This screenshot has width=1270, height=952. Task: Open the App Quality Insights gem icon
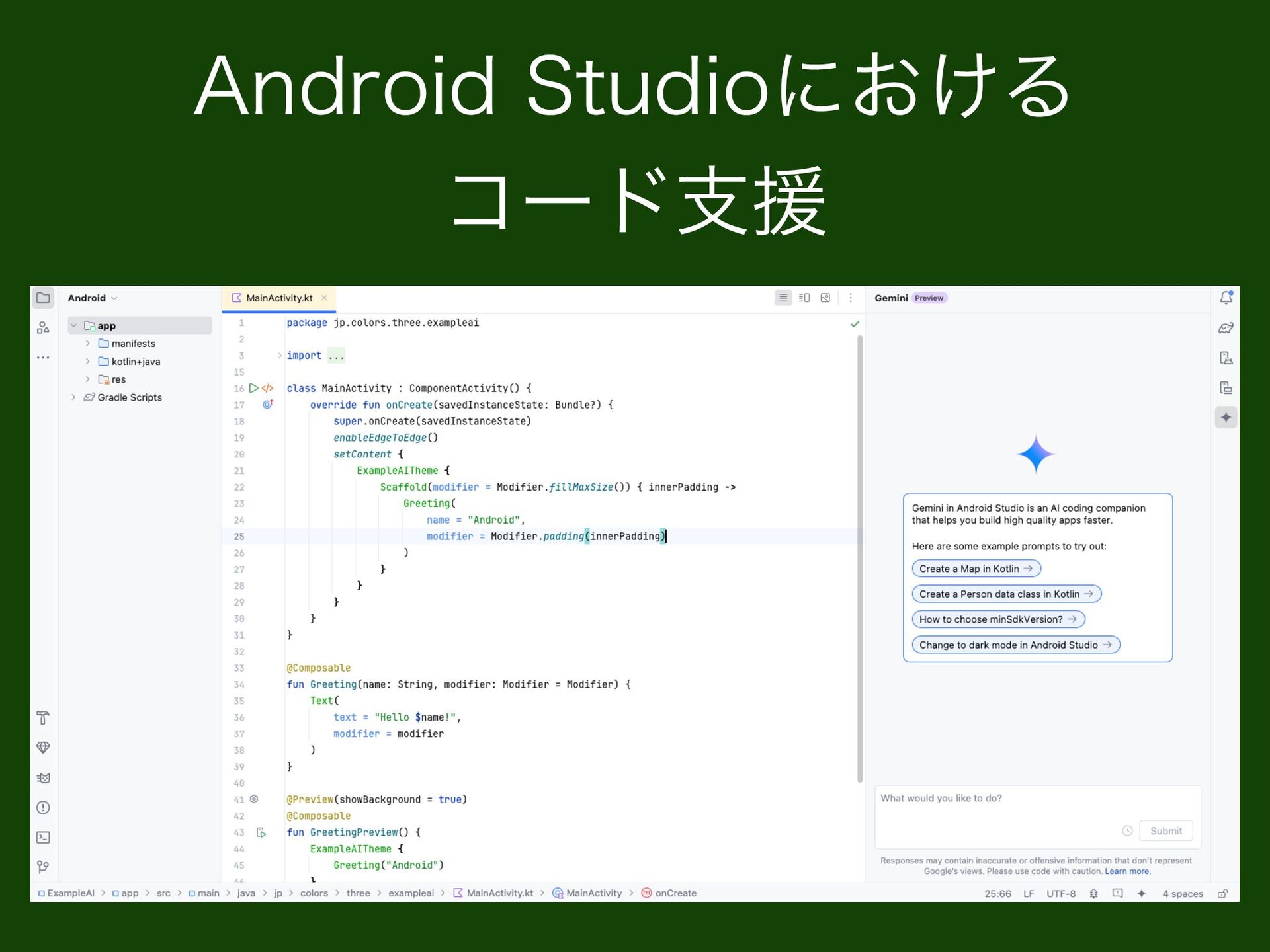click(x=44, y=748)
